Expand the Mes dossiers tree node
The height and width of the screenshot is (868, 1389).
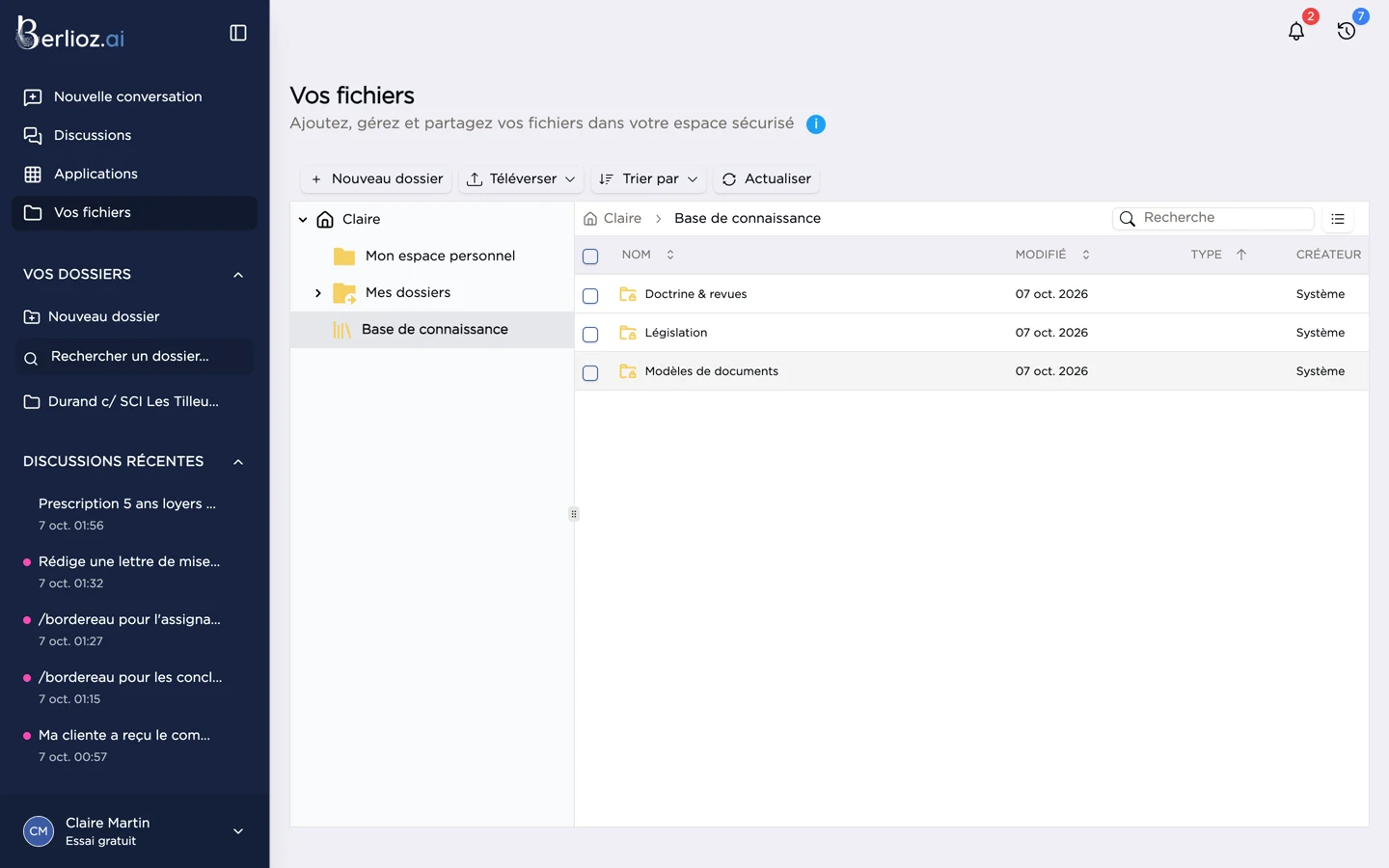[x=318, y=293]
